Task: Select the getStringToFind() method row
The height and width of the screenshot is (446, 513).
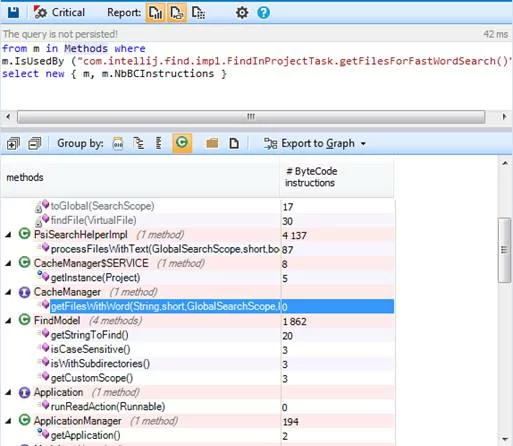Action: [198, 335]
